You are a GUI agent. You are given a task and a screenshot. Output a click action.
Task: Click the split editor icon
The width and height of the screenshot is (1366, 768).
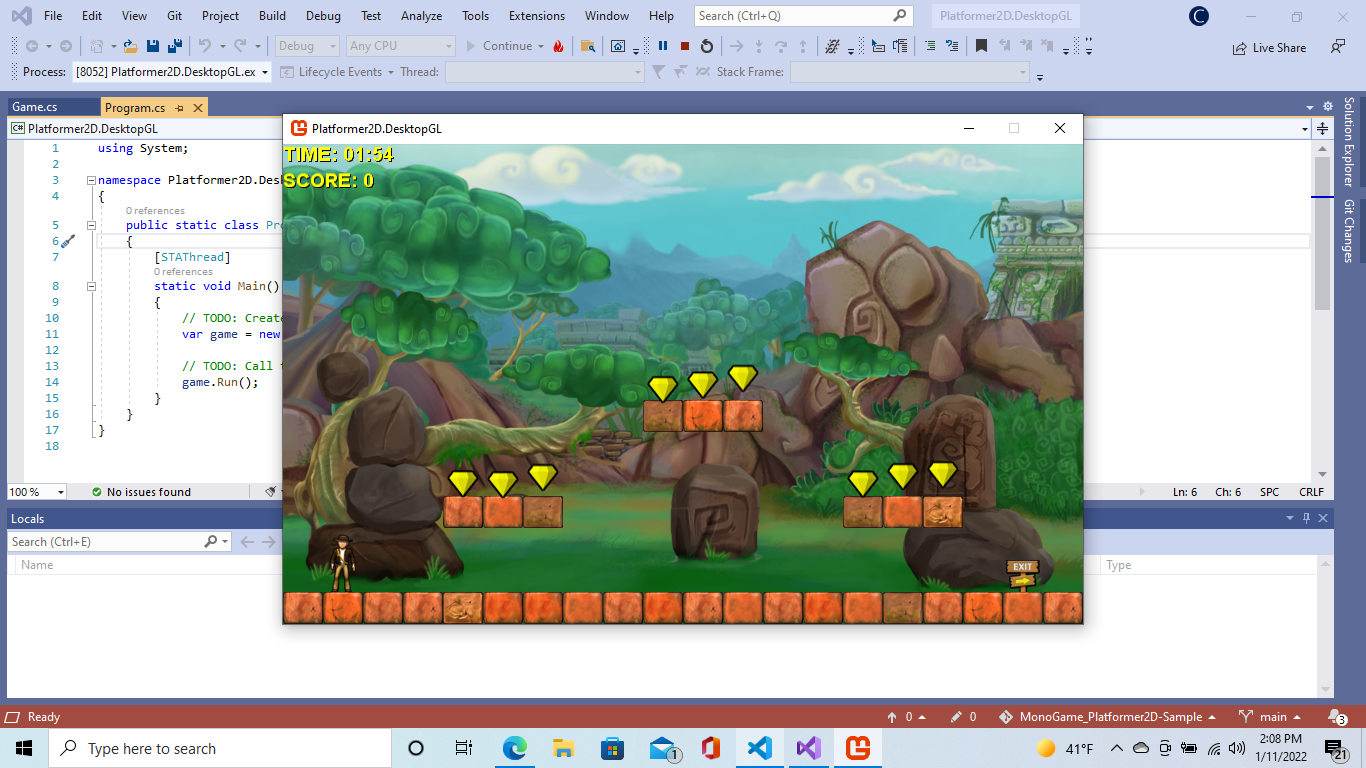(x=1322, y=129)
